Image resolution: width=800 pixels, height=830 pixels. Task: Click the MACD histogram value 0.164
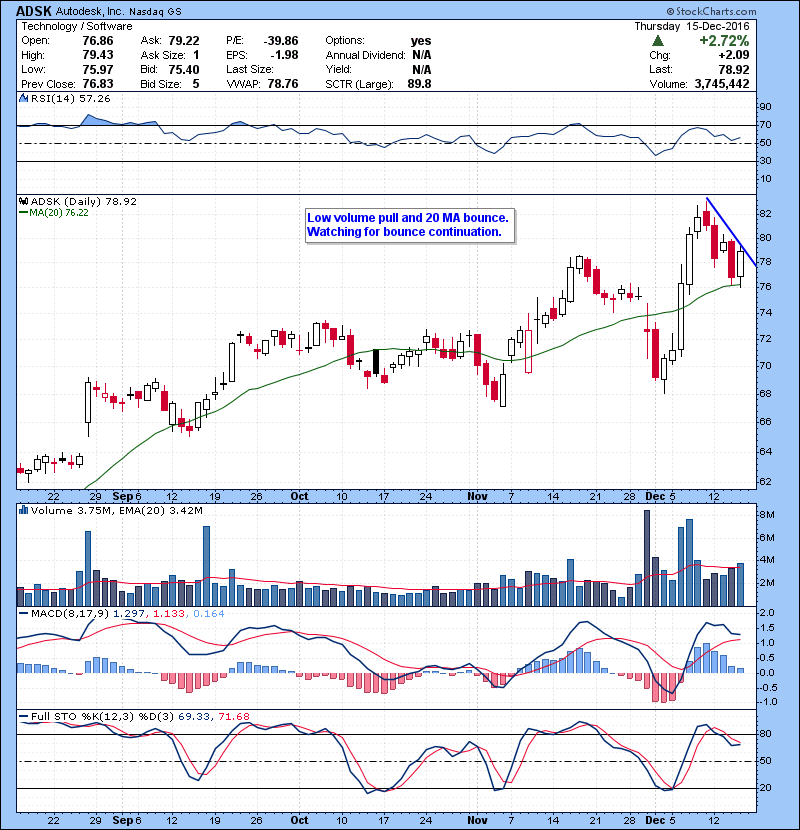pos(209,613)
